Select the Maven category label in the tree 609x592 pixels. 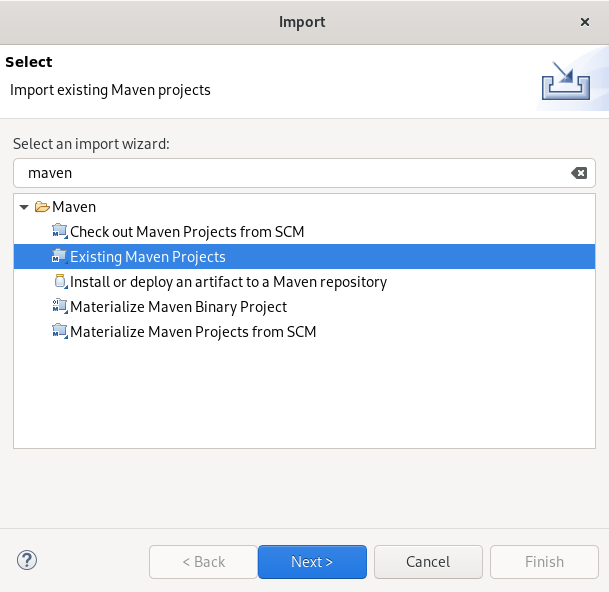74,207
